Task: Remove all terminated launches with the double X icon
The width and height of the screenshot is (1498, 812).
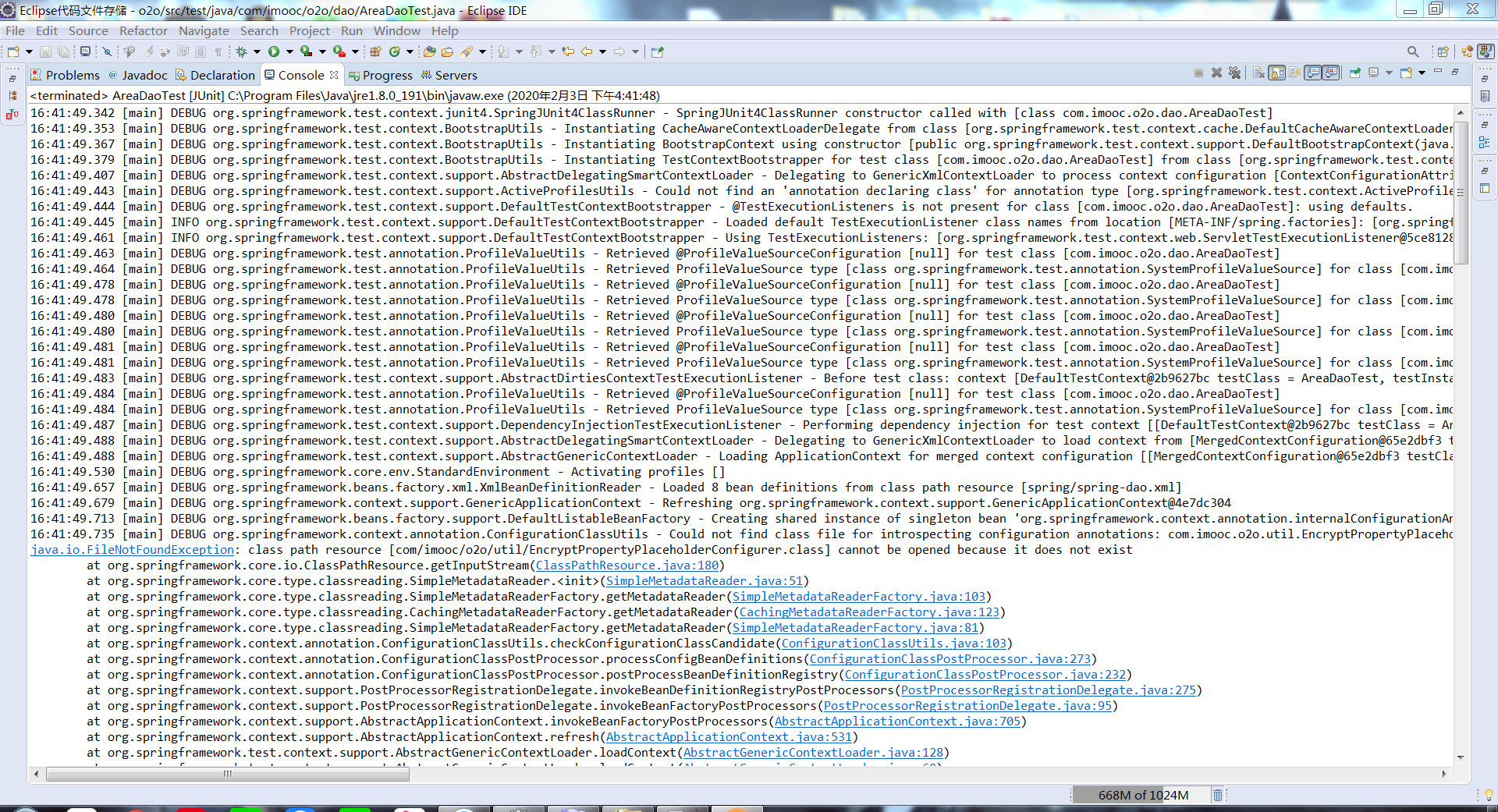Action: tap(1234, 73)
